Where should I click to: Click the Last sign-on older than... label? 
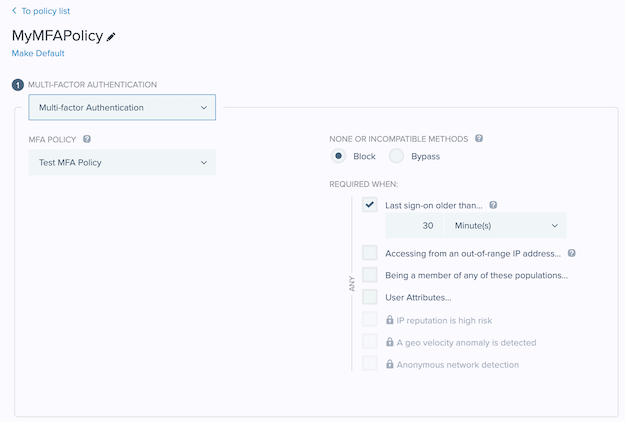pos(434,206)
